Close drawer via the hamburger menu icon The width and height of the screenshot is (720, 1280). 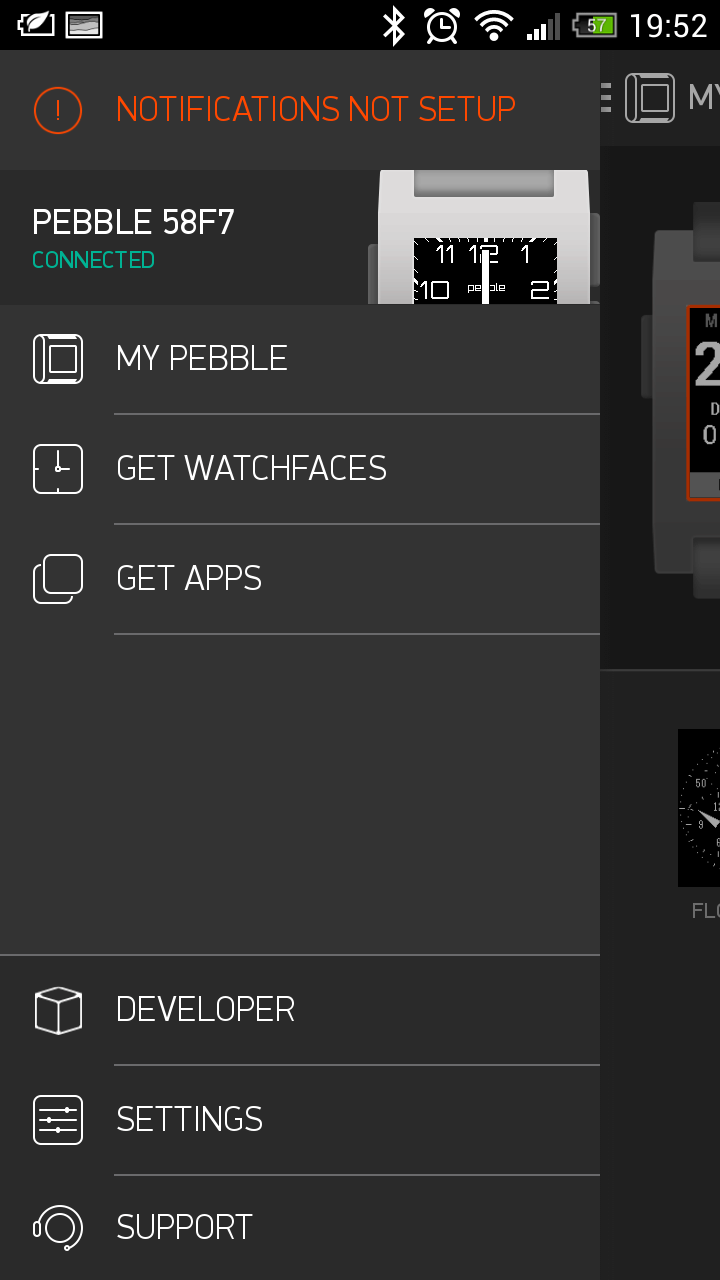606,97
